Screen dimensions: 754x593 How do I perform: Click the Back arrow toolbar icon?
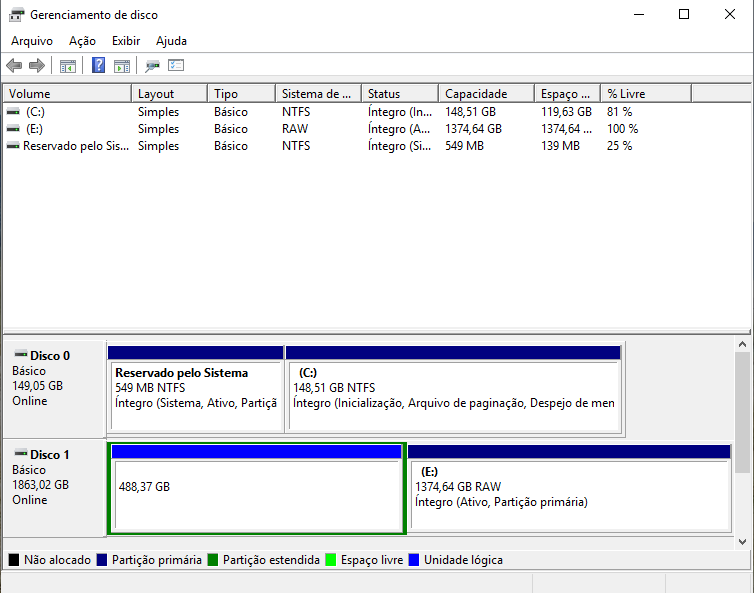[x=14, y=65]
